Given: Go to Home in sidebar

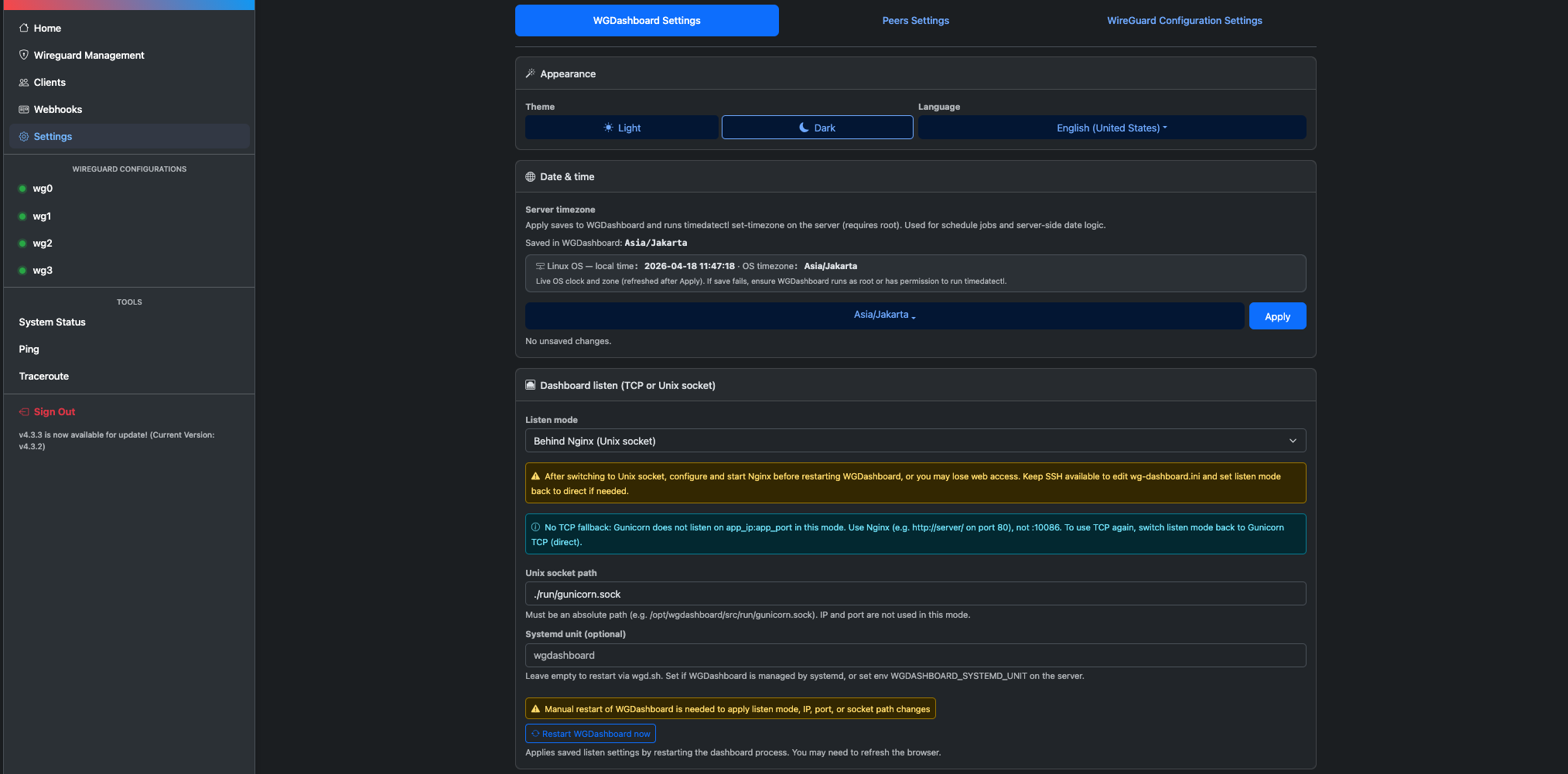Looking at the screenshot, I should 129,28.
